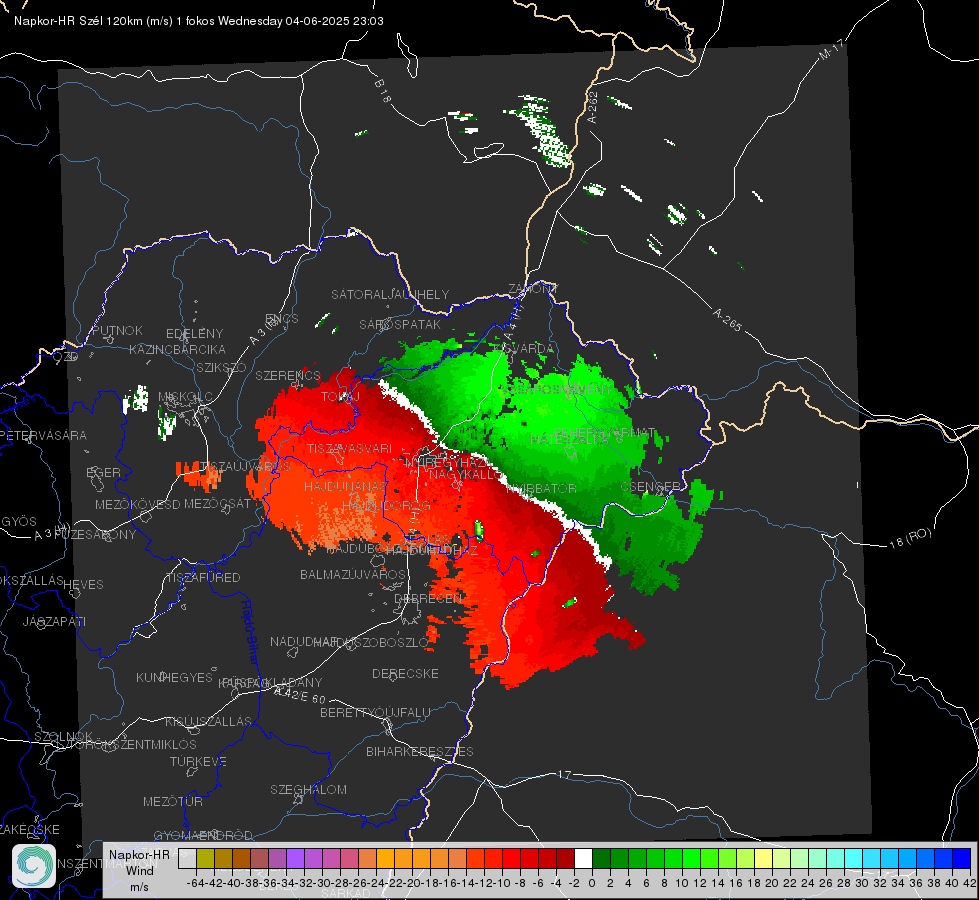Select the cyan swatch between 28 and 30
The width and height of the screenshot is (979, 900).
[x=854, y=859]
